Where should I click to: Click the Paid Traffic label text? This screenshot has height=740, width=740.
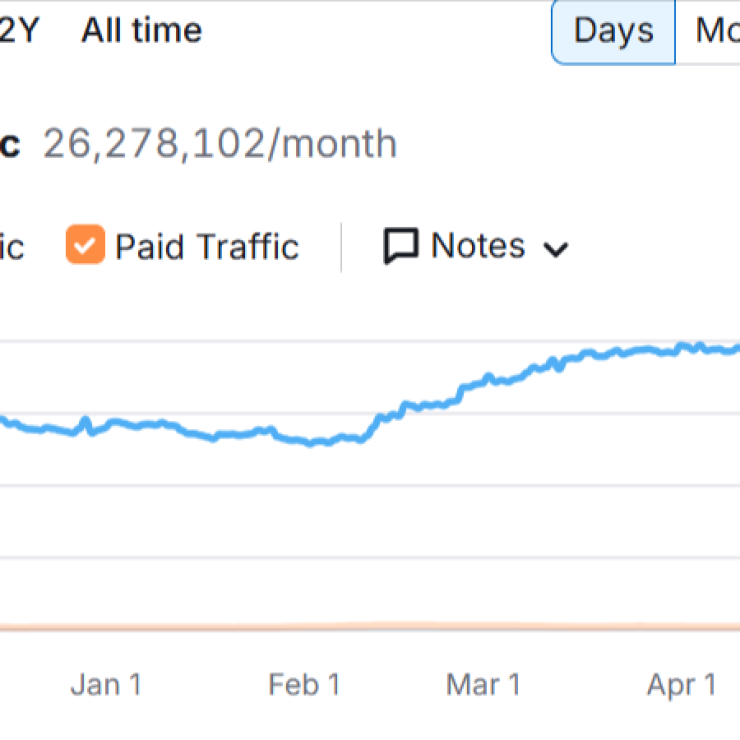[206, 246]
